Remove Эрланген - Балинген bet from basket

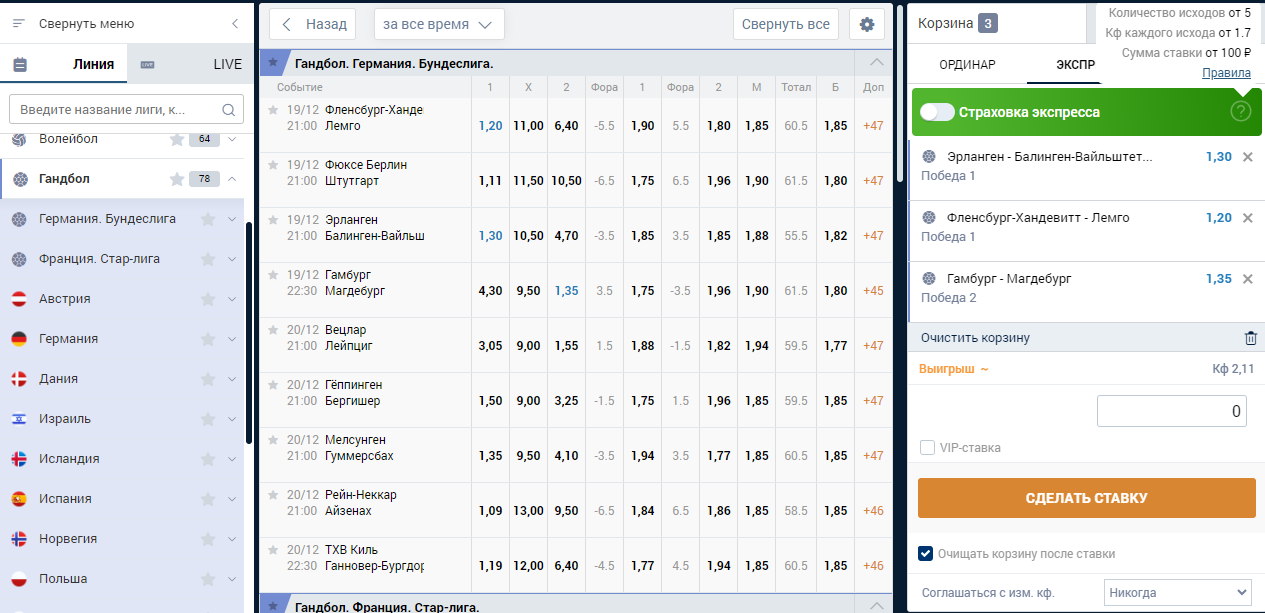click(1247, 157)
